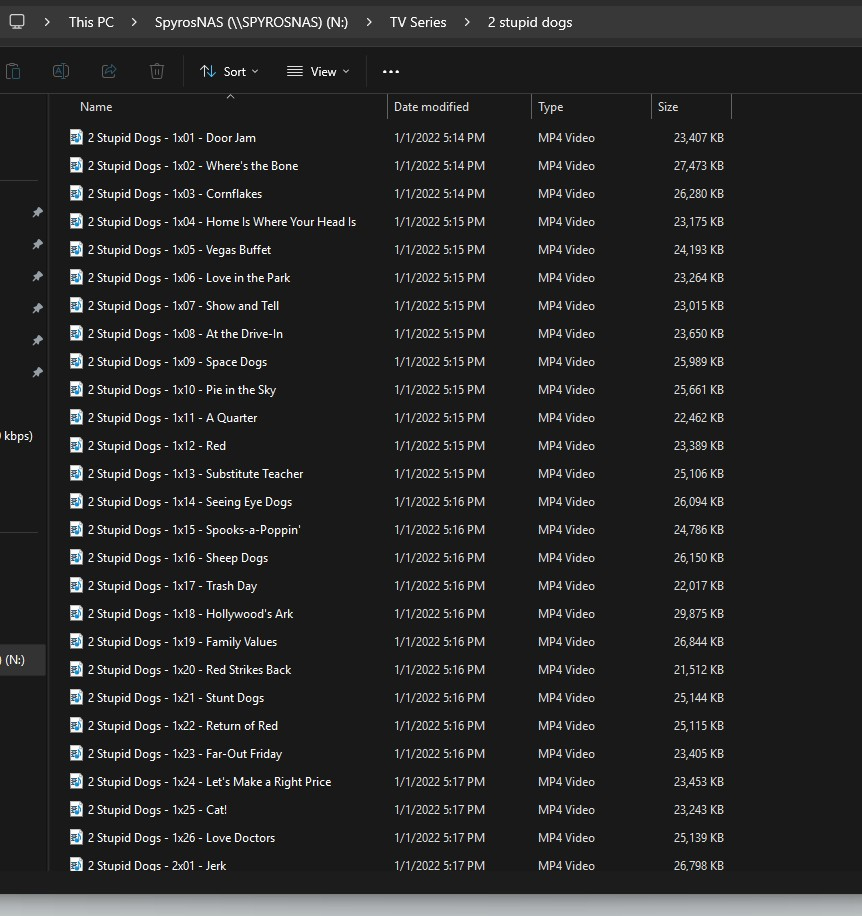
Task: Click the Delete trash can icon
Action: click(157, 71)
